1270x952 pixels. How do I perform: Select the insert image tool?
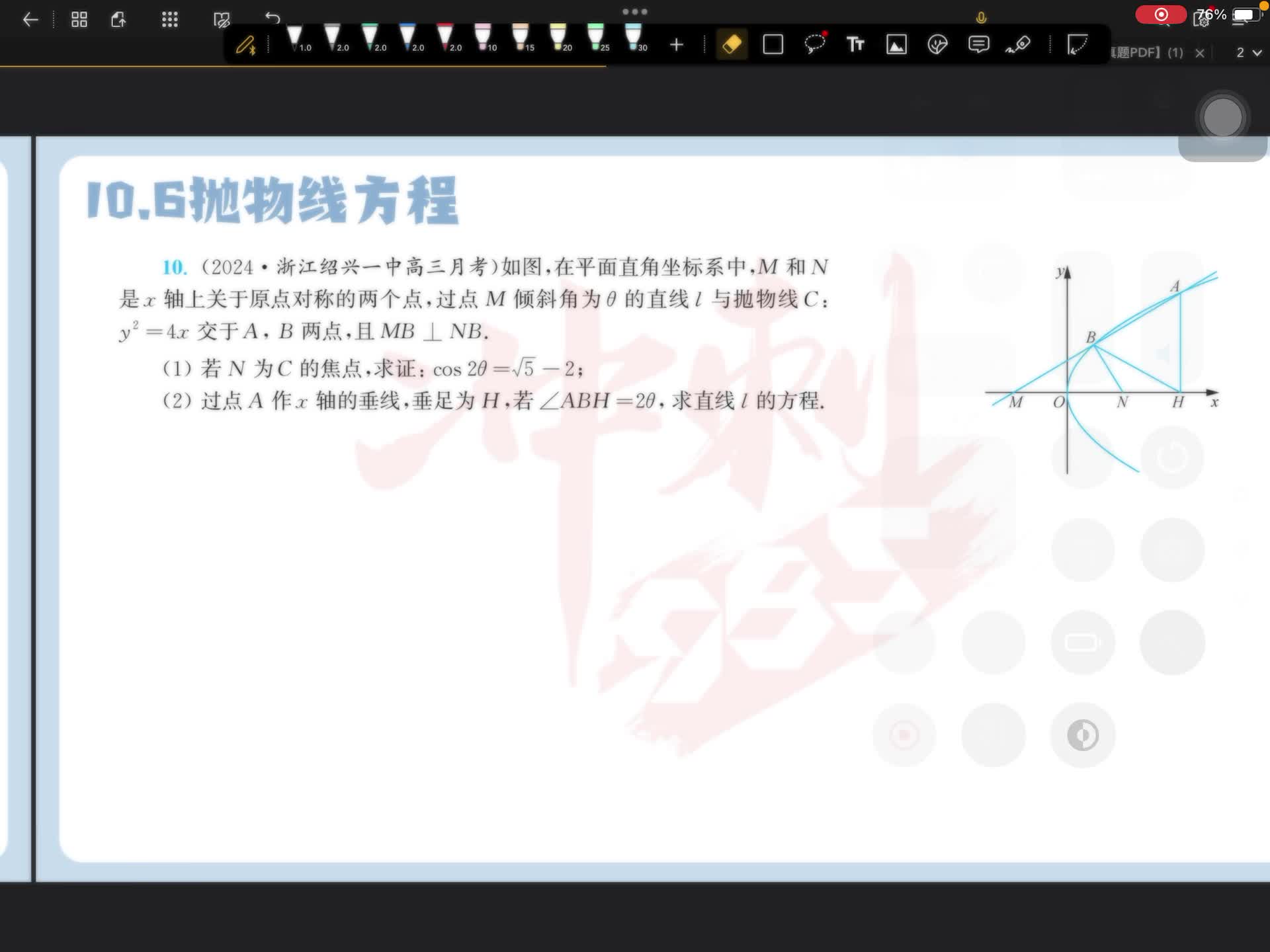pyautogui.click(x=896, y=45)
